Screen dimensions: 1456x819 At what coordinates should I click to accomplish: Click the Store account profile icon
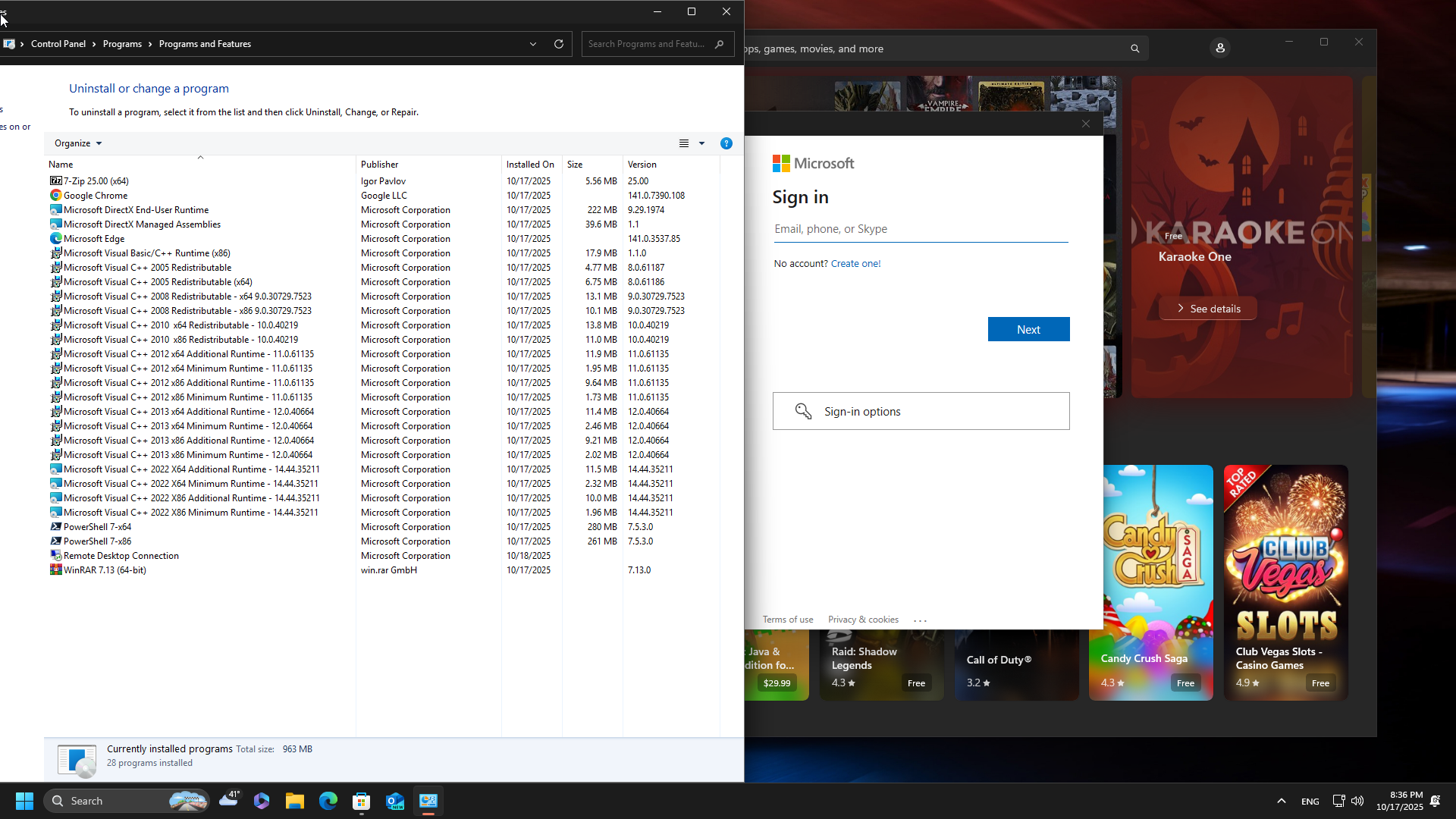tap(1220, 49)
